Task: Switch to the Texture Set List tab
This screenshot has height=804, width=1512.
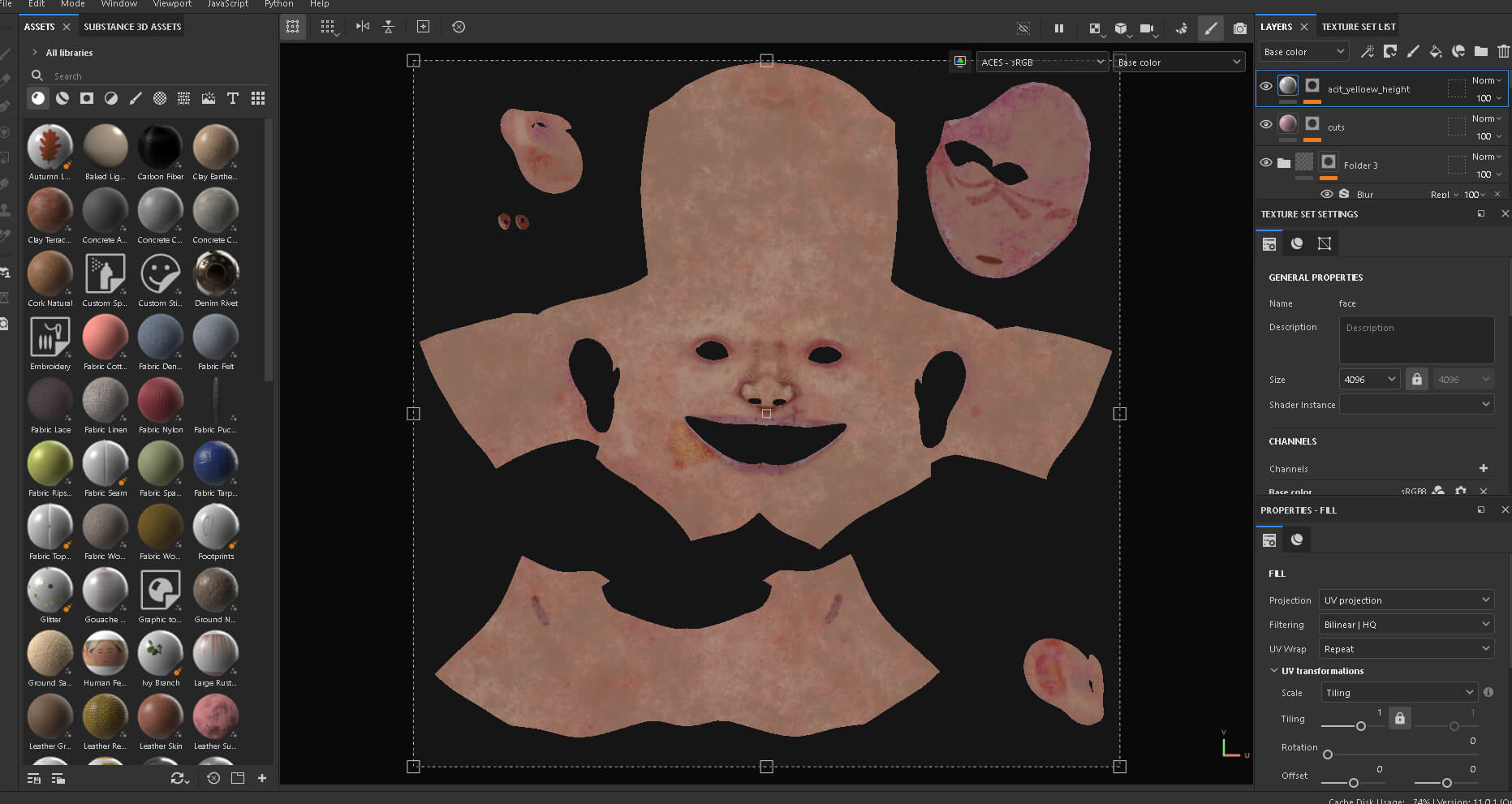Action: click(1359, 27)
